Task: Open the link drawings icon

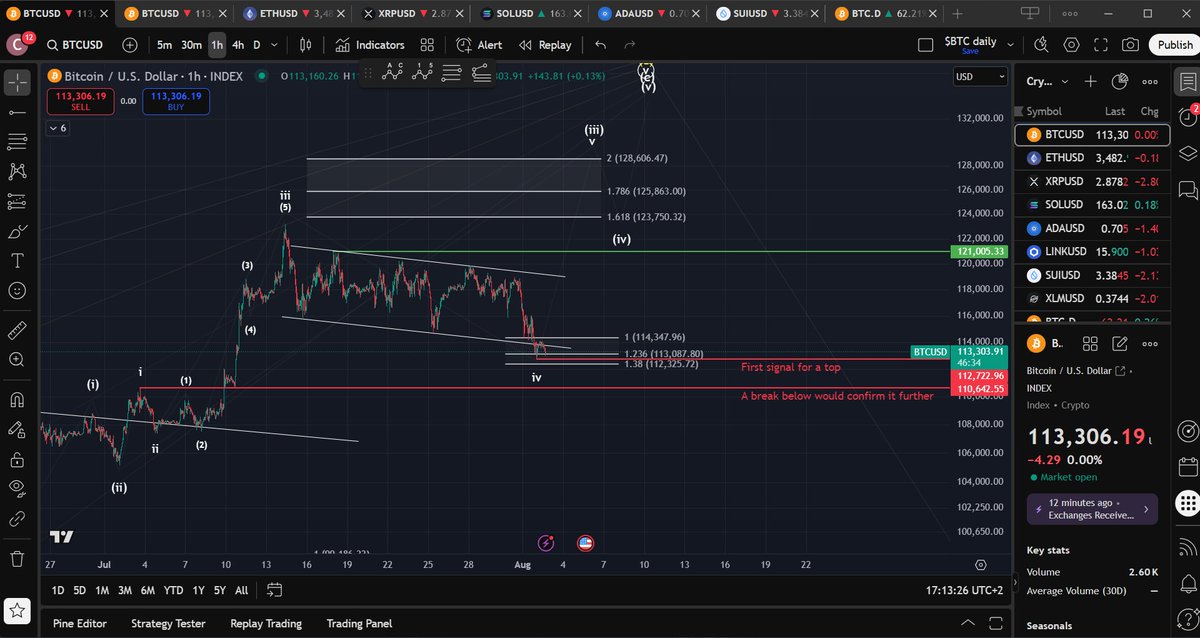Action: point(17,519)
